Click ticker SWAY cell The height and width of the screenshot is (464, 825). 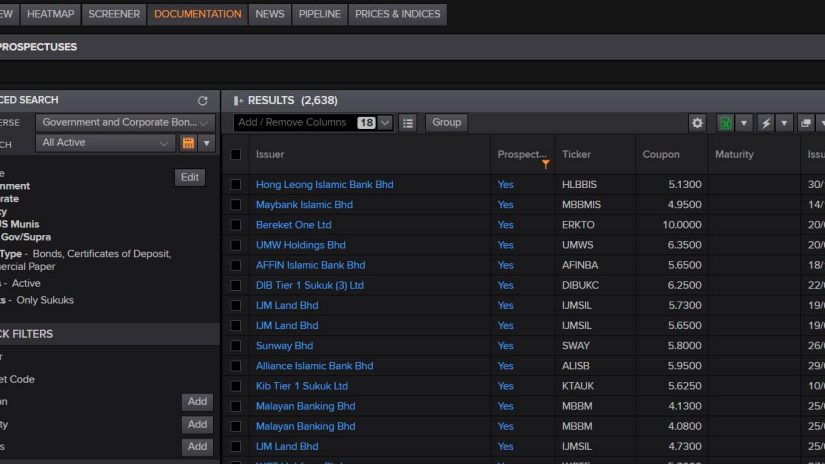click(x=576, y=346)
